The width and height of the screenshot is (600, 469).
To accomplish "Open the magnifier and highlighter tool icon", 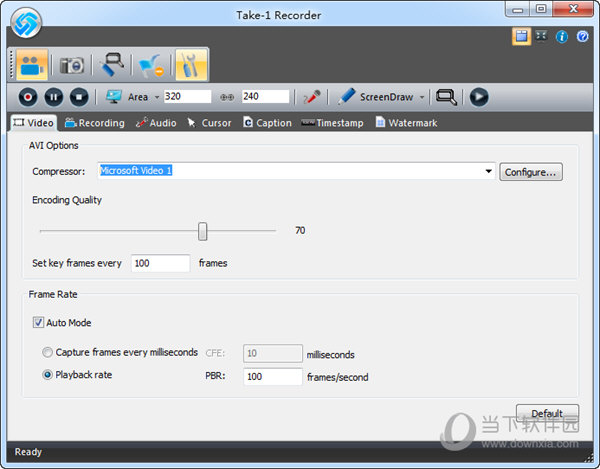I will [112, 64].
